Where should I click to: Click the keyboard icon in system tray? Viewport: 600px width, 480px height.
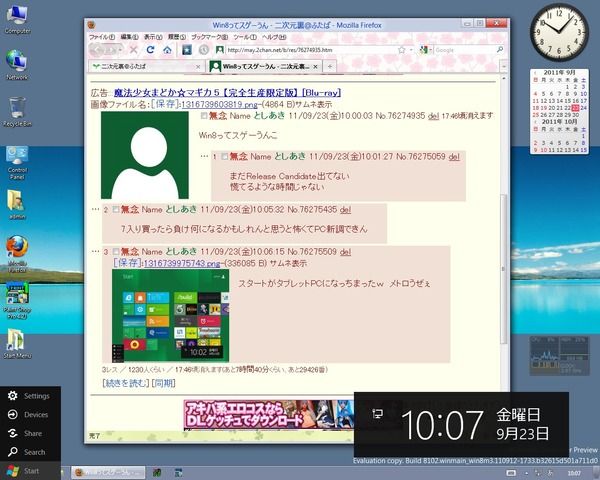(x=511, y=473)
